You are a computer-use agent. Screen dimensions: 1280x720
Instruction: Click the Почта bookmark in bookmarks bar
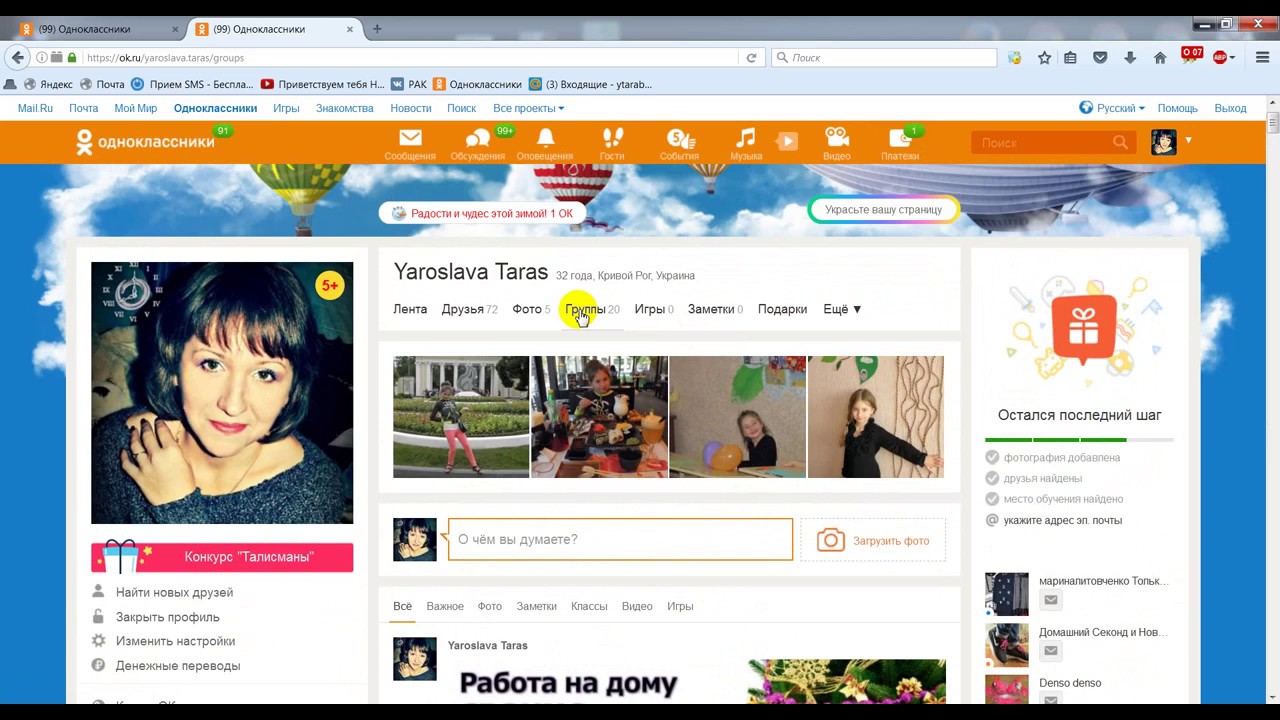tap(102, 85)
